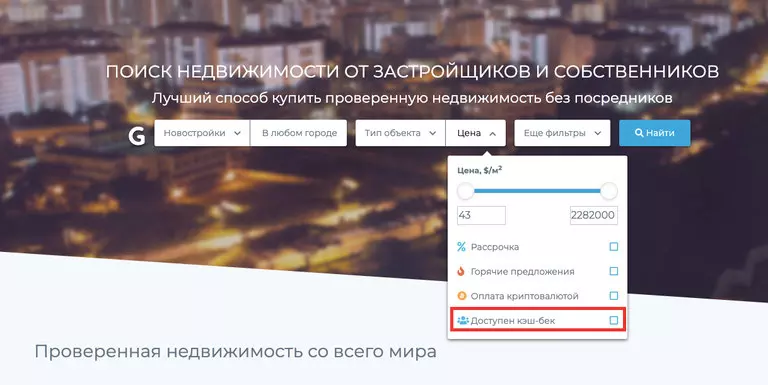
Task: Click the Горячие предложения label
Action: [523, 272]
